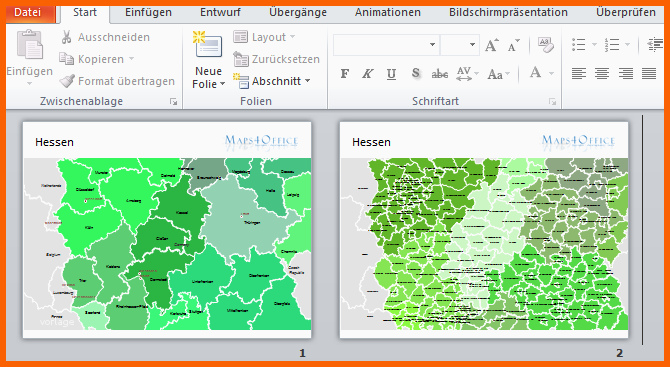Click the Ausschneiden label
This screenshot has width=670, height=367.
[114, 37]
